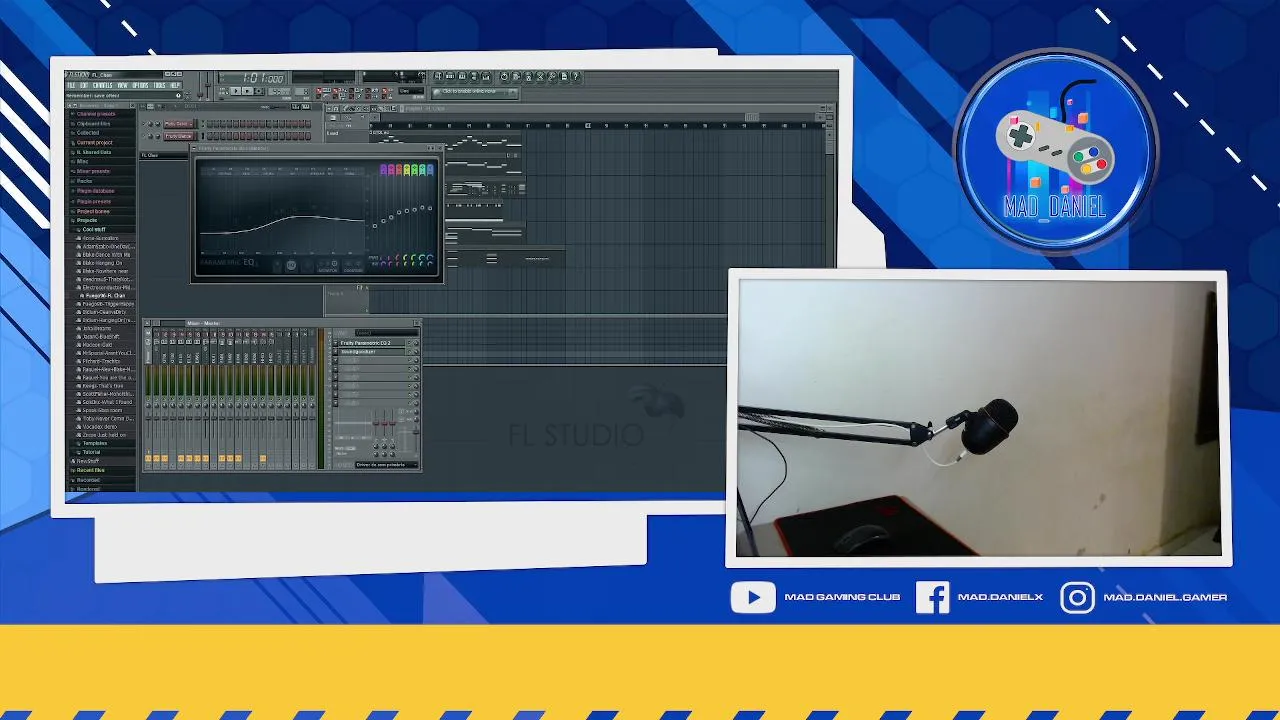
Task: Expand the Mixer presets folder
Action: pos(93,171)
